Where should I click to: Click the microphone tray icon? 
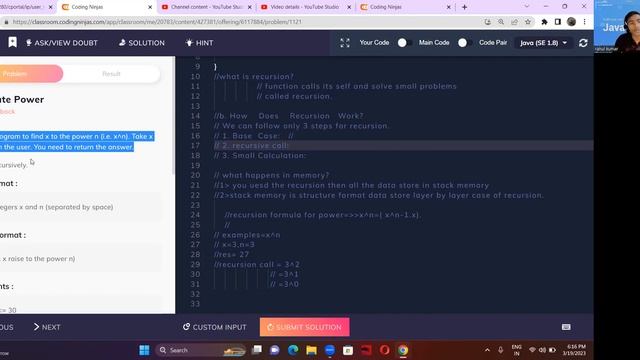[500, 350]
